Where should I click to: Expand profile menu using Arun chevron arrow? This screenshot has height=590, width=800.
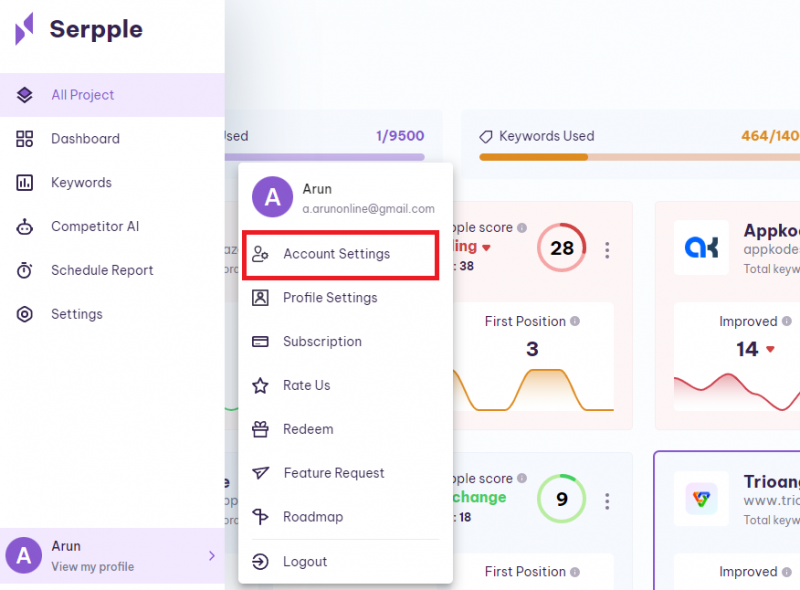tap(211, 556)
